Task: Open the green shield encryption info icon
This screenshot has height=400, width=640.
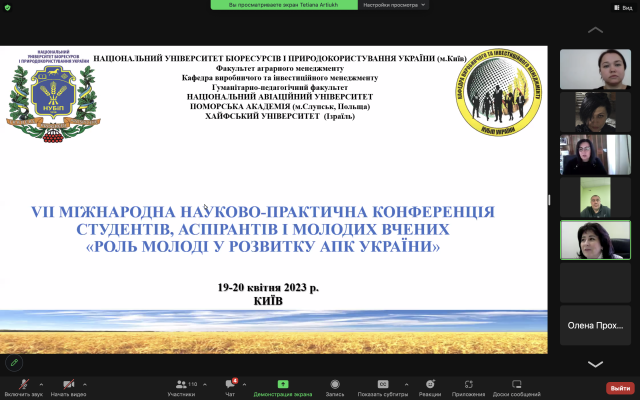Action: click(7, 7)
